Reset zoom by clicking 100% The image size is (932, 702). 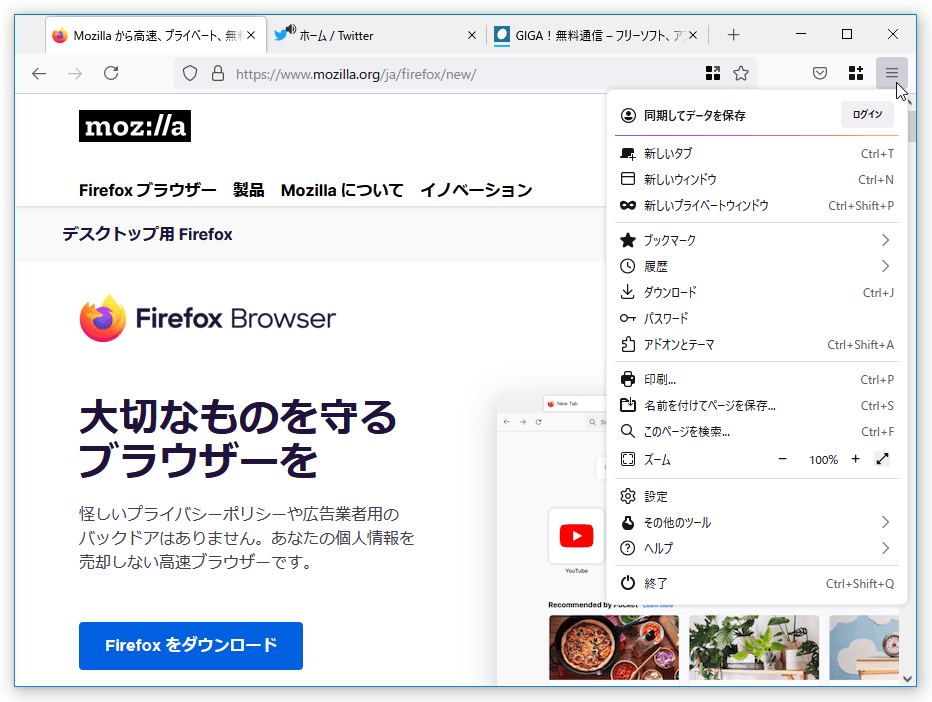coord(823,459)
